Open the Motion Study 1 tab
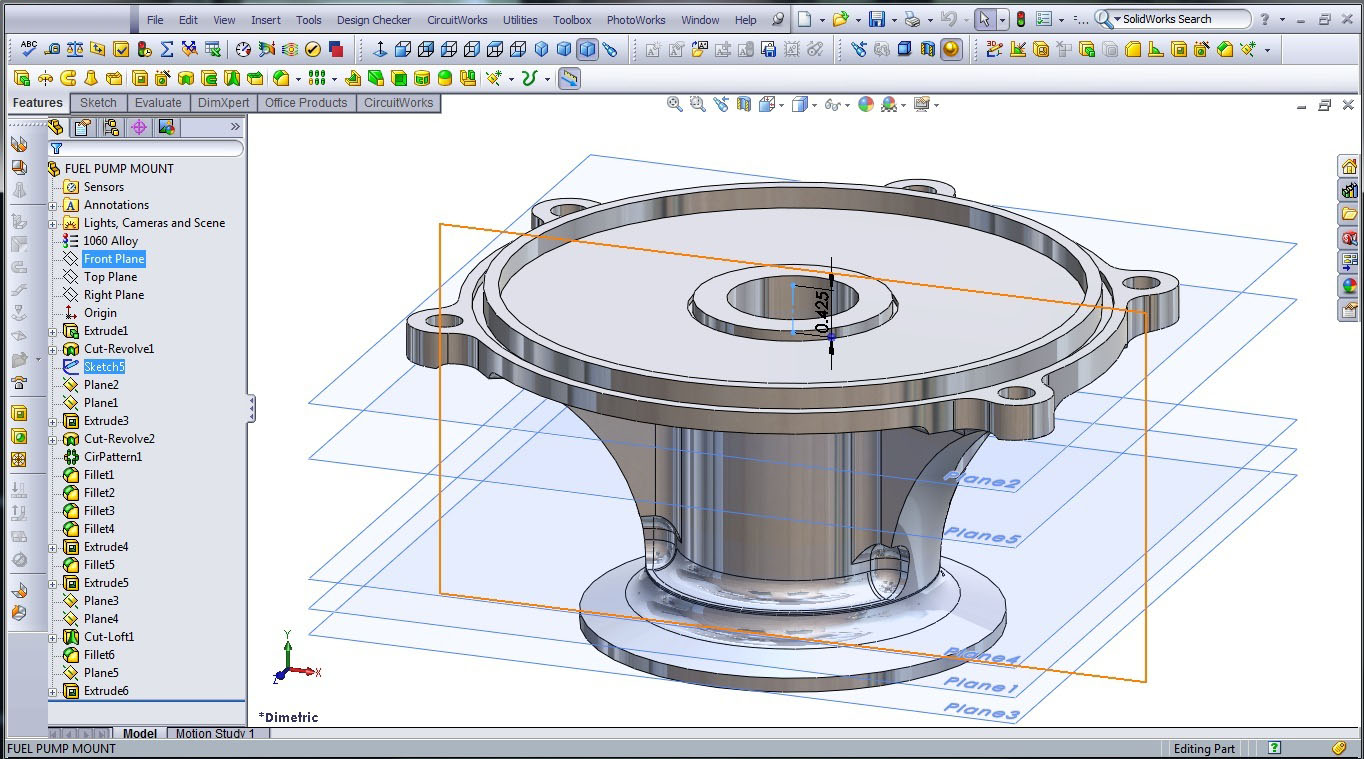This screenshot has height=759, width=1364. tap(215, 733)
